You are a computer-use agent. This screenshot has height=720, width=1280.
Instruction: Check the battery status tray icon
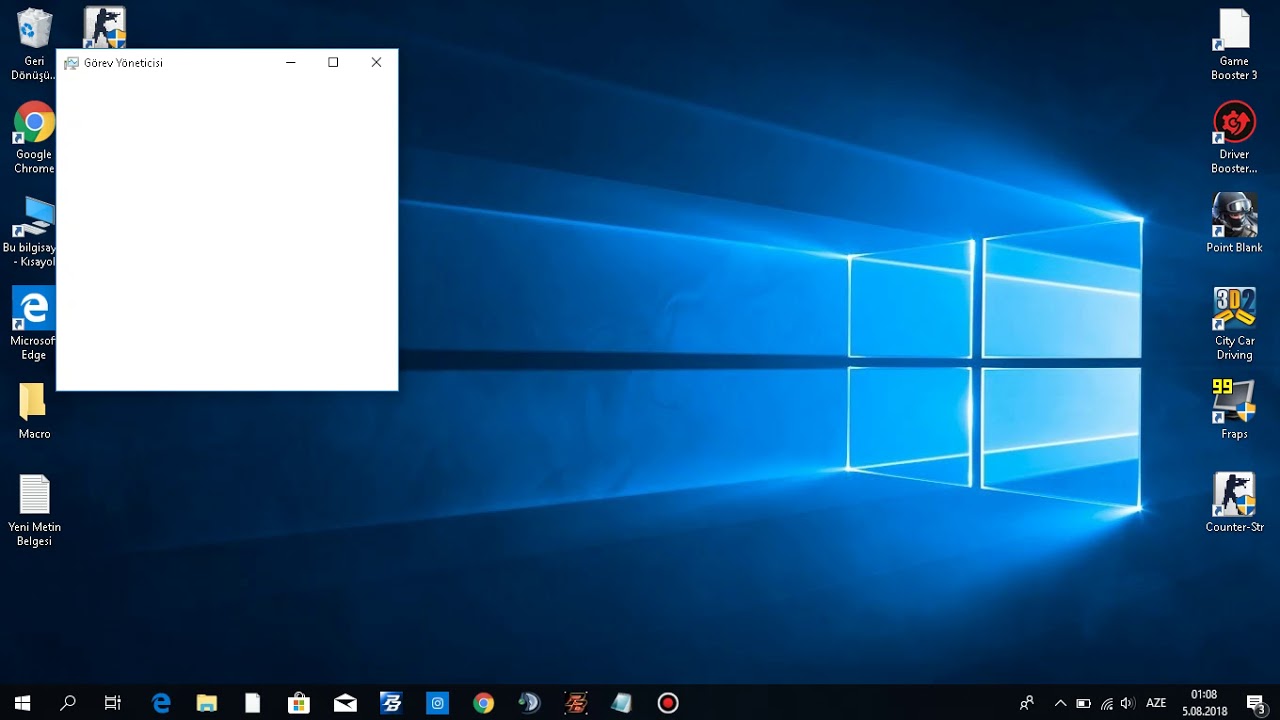tap(1083, 703)
